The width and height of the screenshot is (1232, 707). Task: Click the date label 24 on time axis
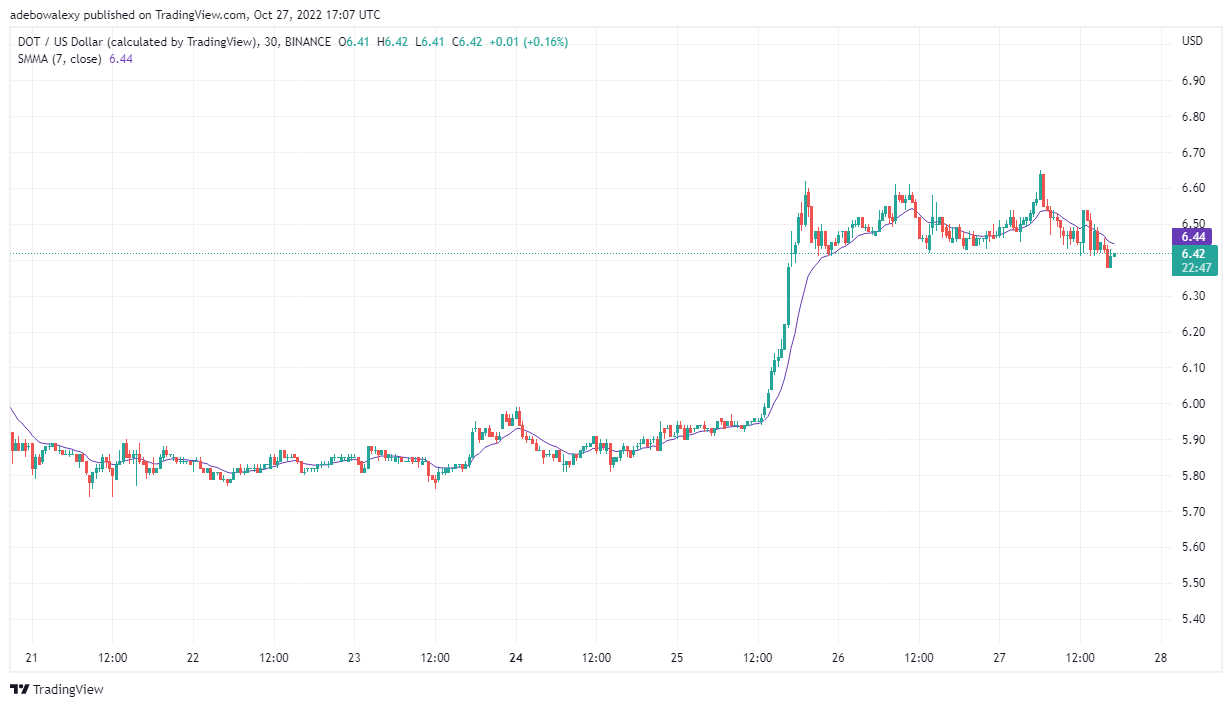[516, 658]
